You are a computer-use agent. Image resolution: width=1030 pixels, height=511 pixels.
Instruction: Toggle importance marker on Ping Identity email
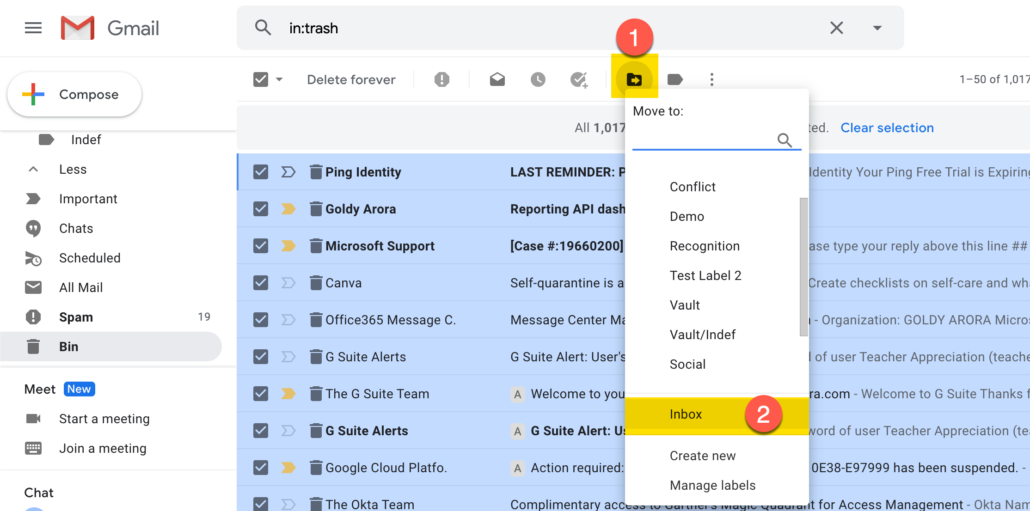point(288,172)
